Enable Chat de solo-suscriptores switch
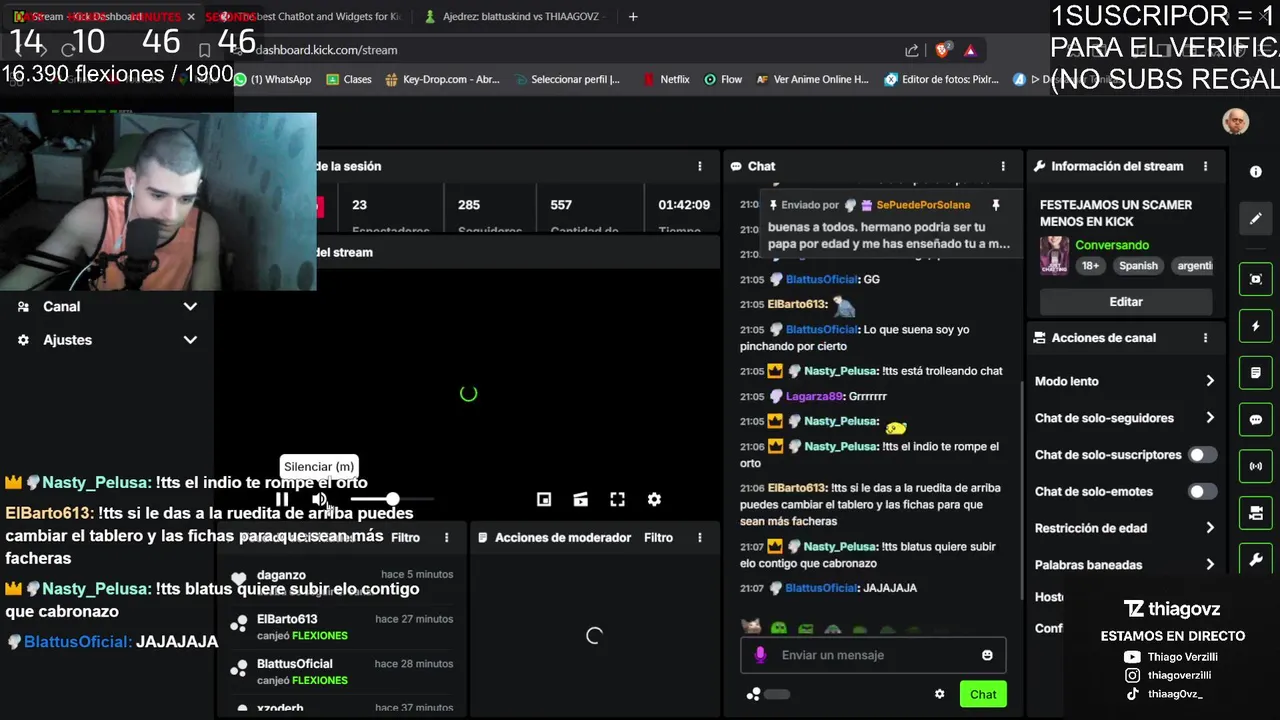Viewport: 1280px width, 720px height. pyautogui.click(x=1202, y=455)
